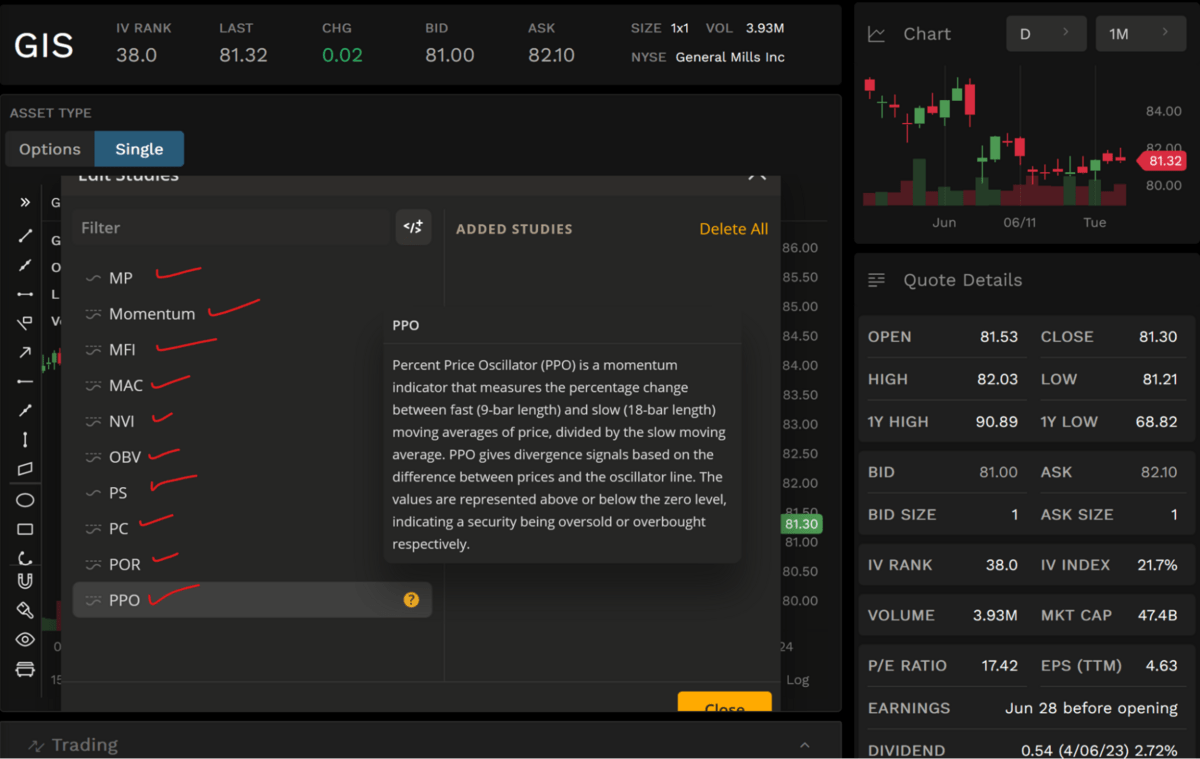This screenshot has height=759, width=1200.
Task: Click the orange Close button
Action: [x=725, y=701]
